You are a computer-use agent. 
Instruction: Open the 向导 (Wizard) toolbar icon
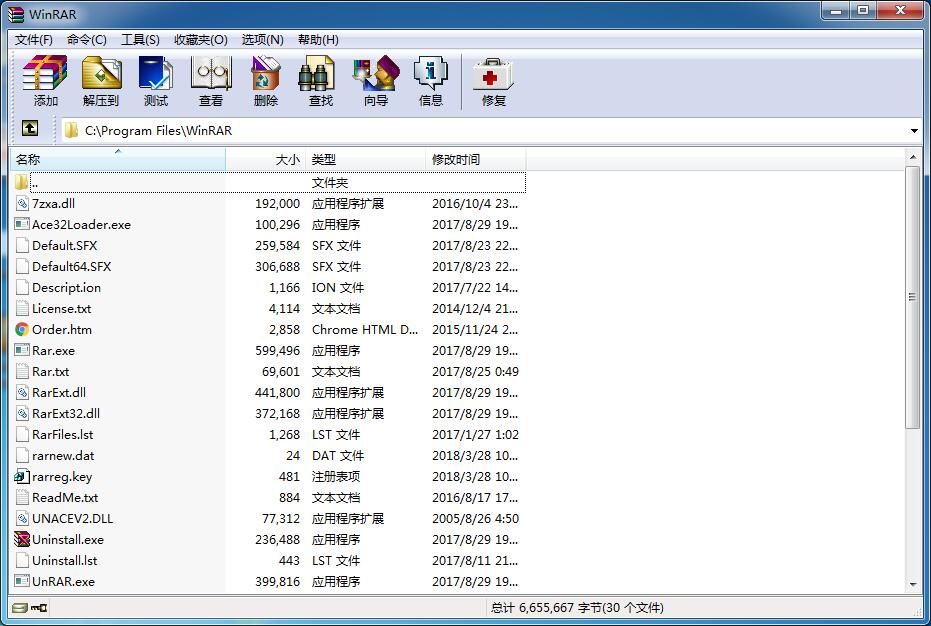(376, 73)
